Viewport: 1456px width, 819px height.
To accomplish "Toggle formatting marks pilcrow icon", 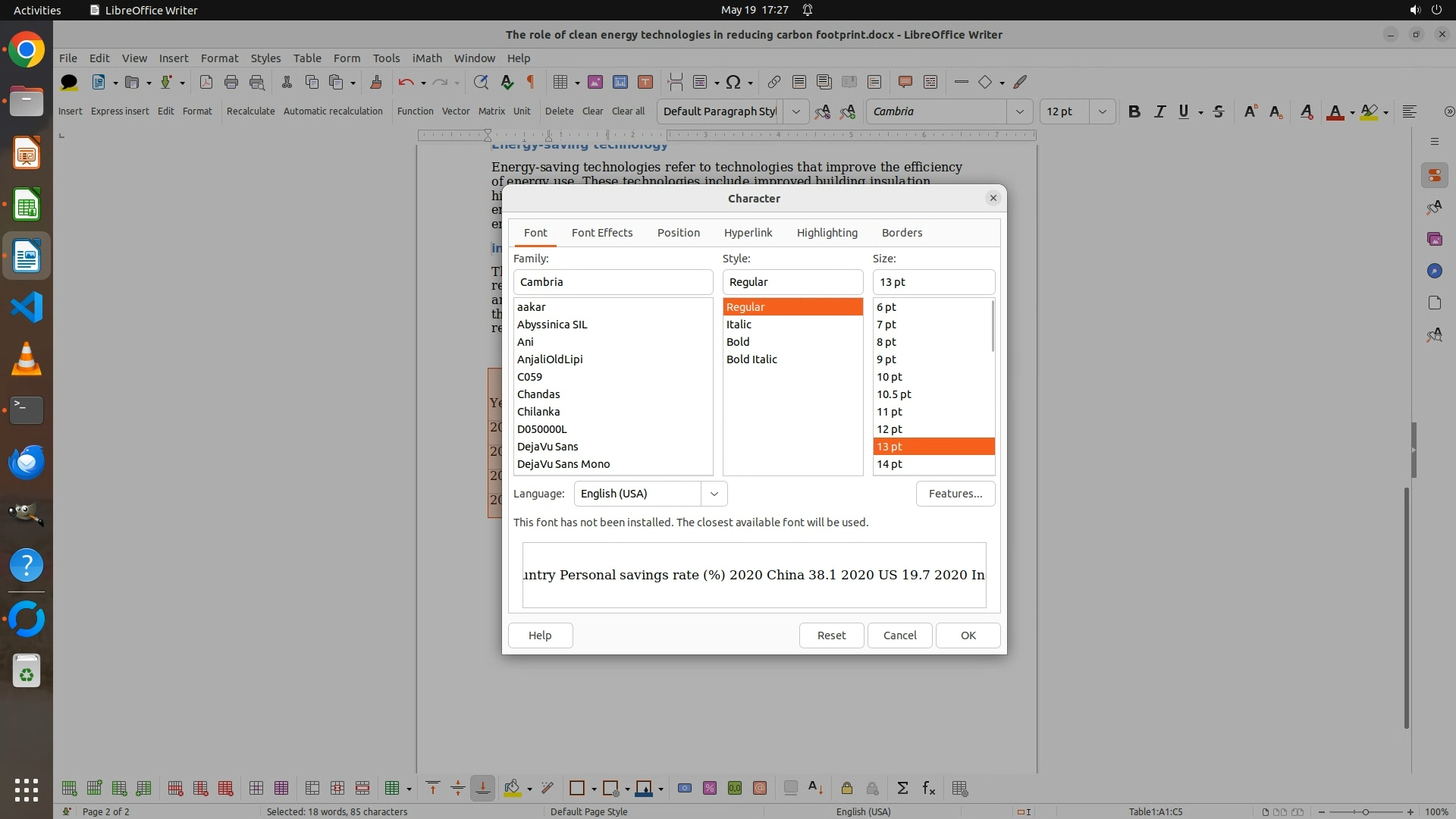I will pos(531,82).
